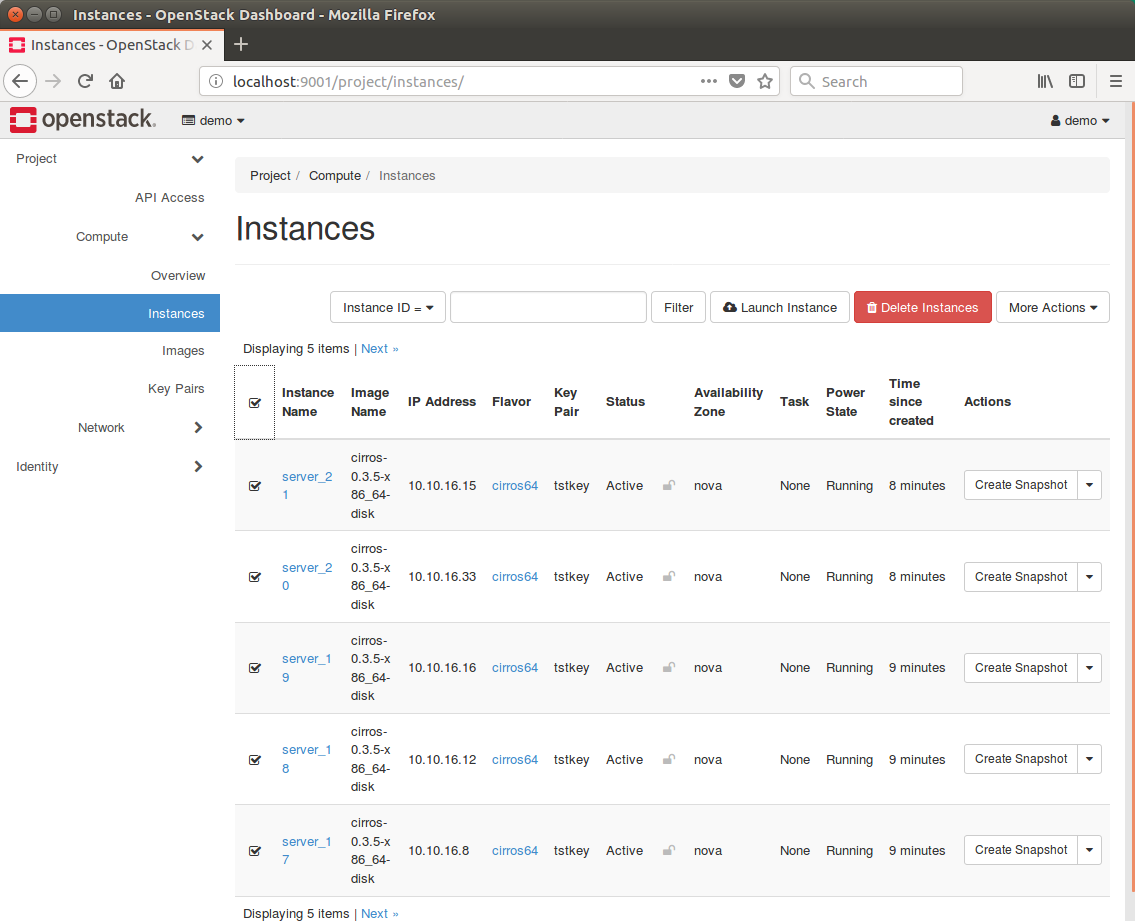Go back with the browser back arrow
Screen dimensions: 1135x921
pyautogui.click(x=20, y=81)
